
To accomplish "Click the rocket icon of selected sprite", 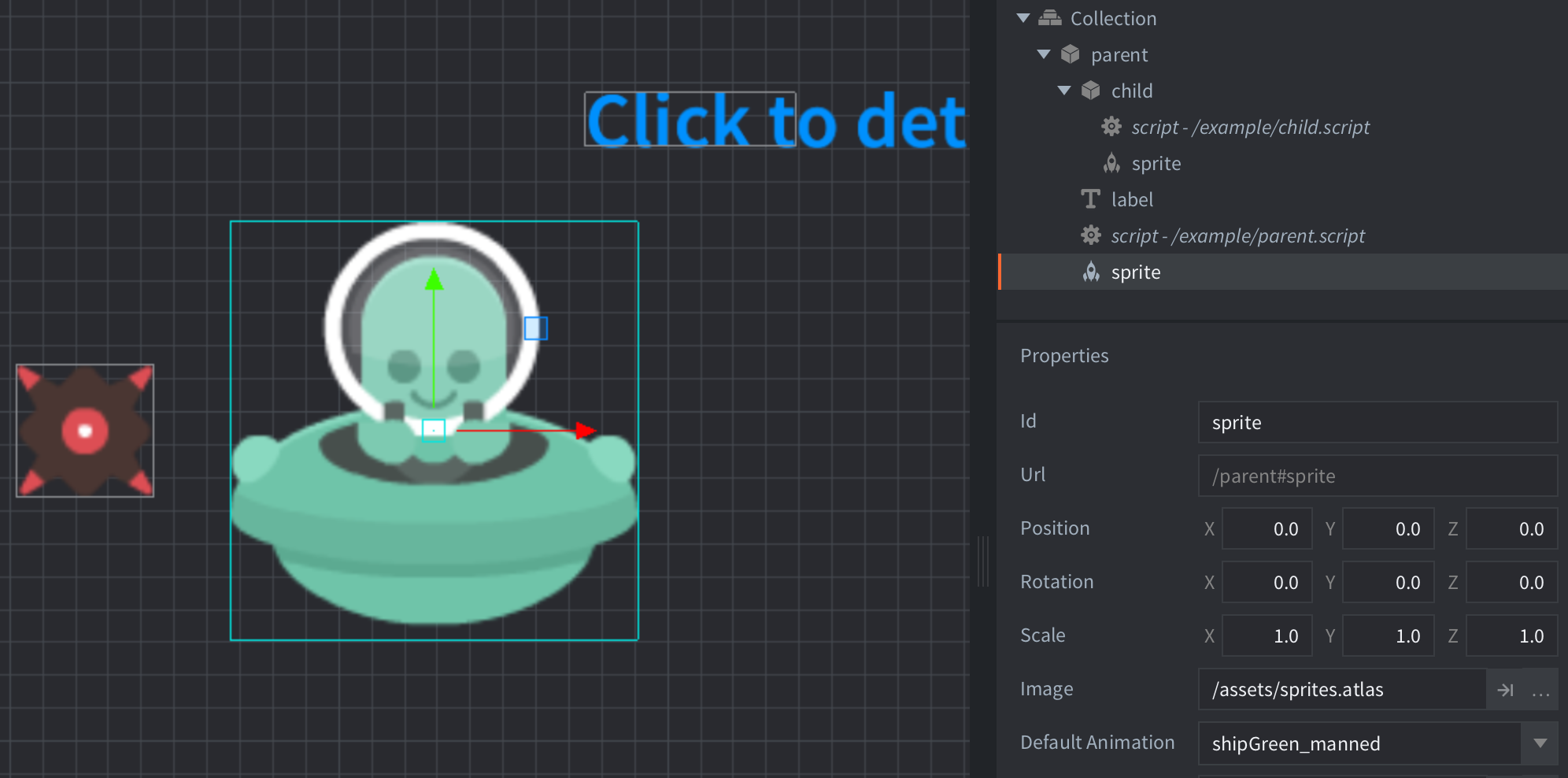I will point(1091,272).
